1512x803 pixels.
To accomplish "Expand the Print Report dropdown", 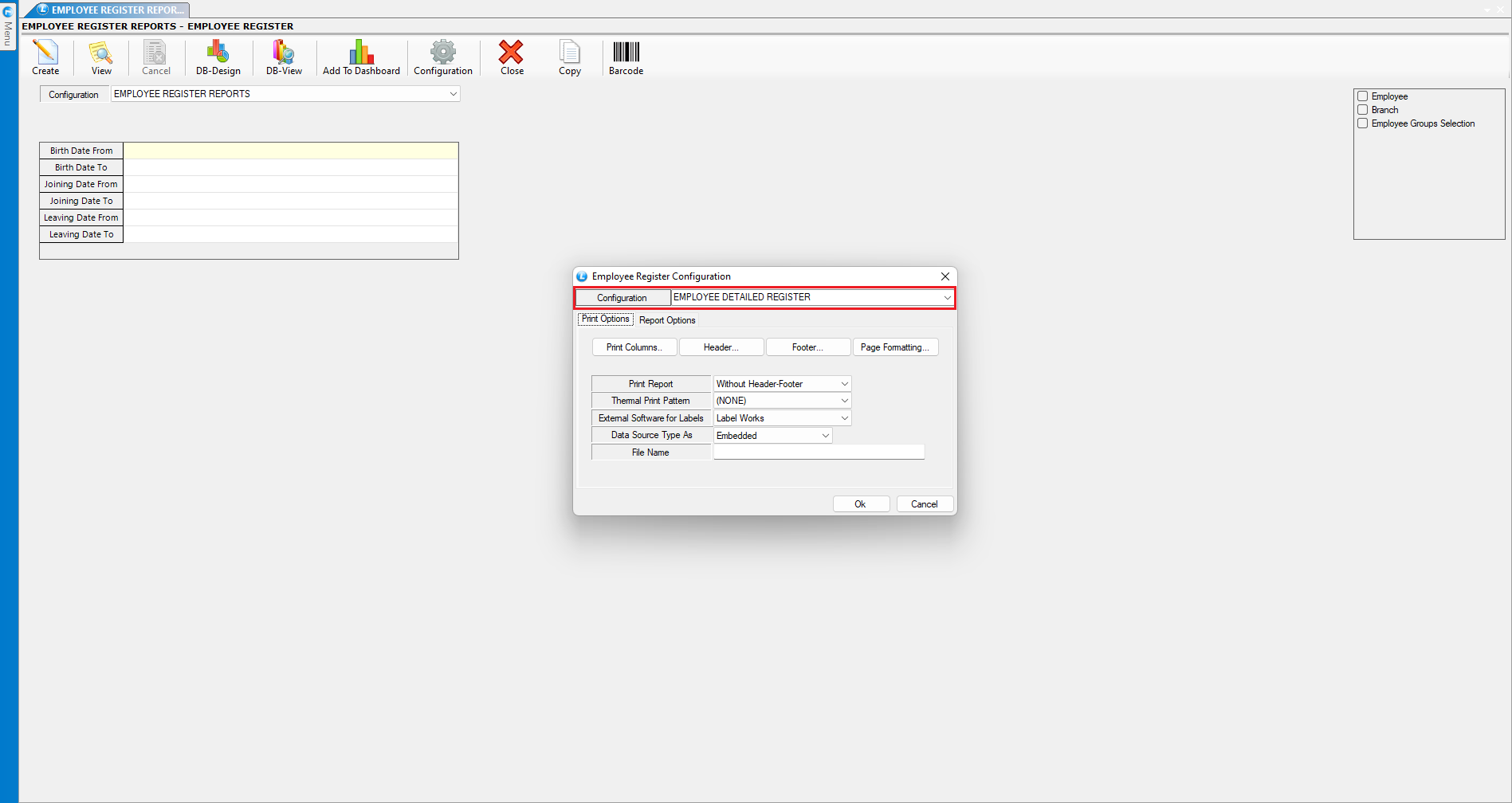I will [844, 384].
